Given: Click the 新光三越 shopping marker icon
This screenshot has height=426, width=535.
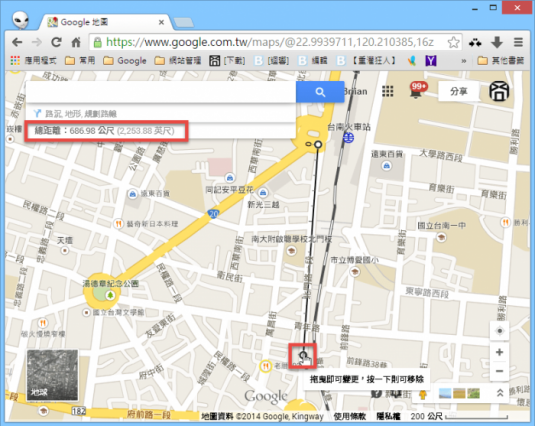Looking at the screenshot, I should coord(263,193).
